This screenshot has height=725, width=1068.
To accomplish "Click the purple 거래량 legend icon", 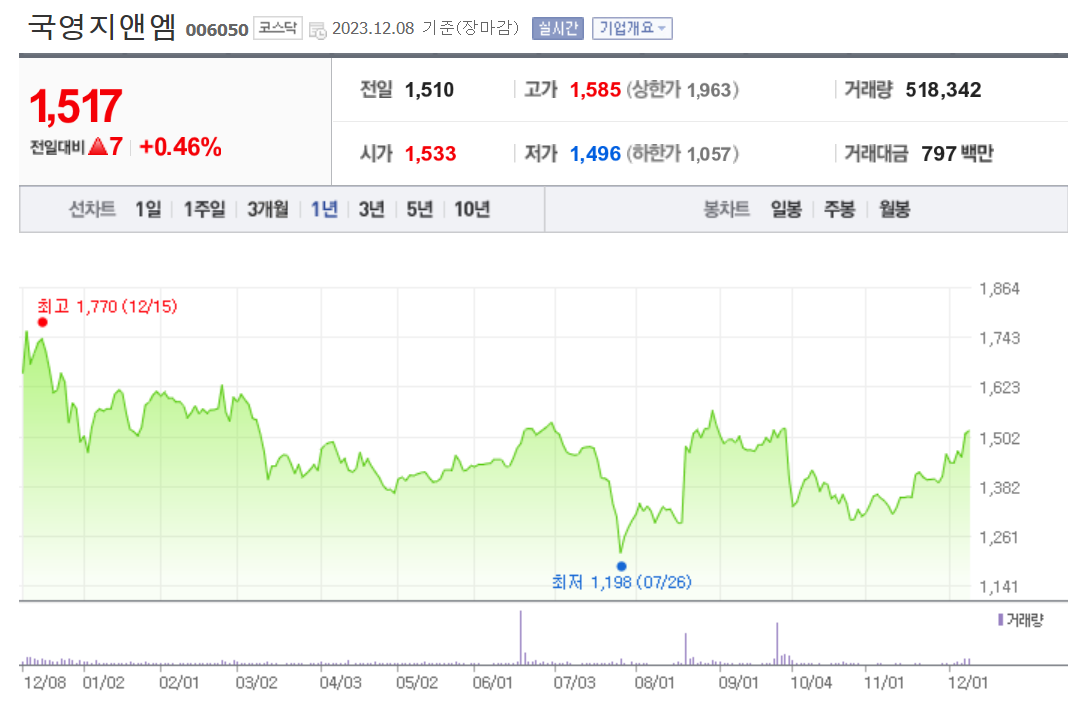I will (1001, 619).
